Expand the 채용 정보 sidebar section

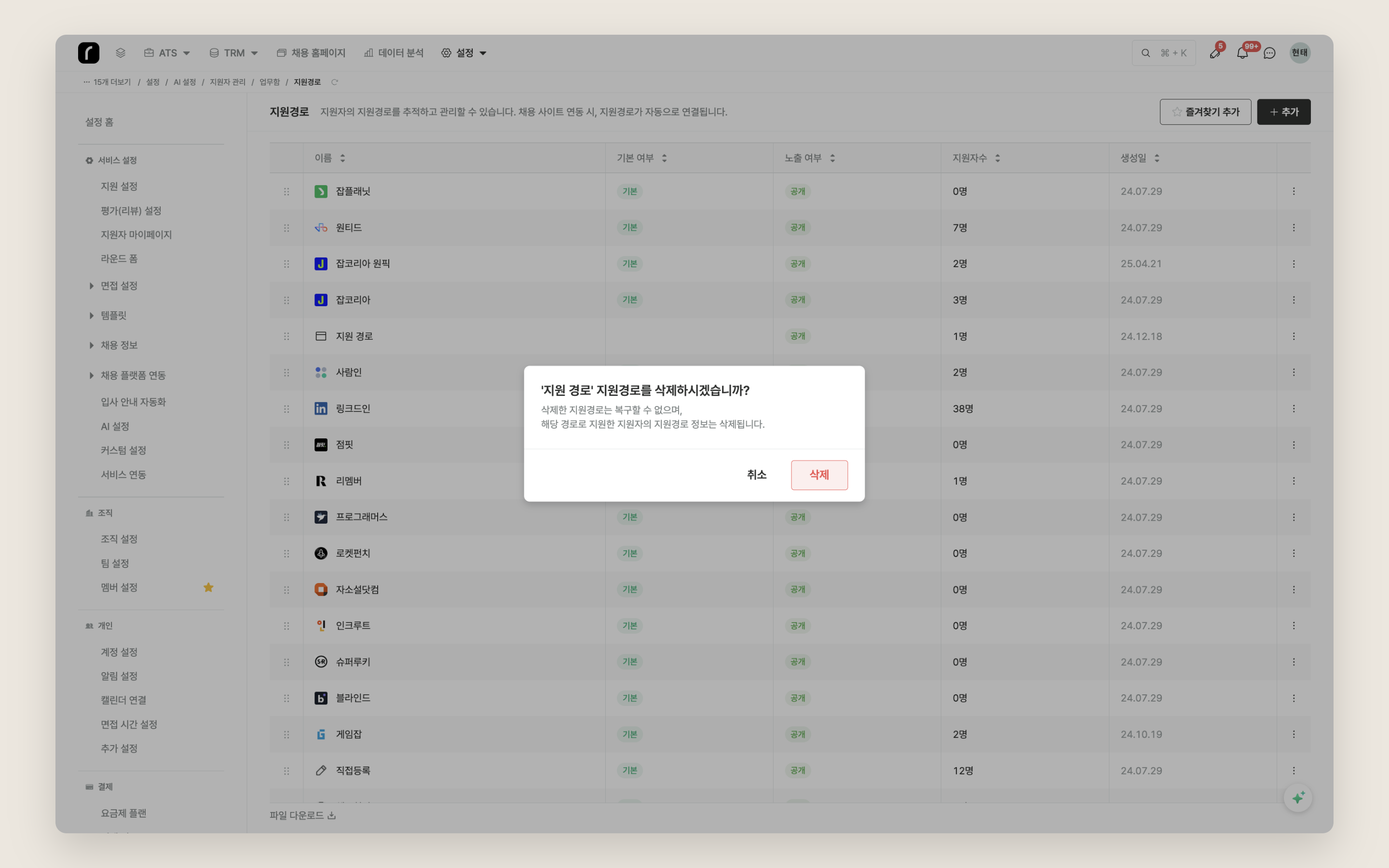tap(91, 346)
